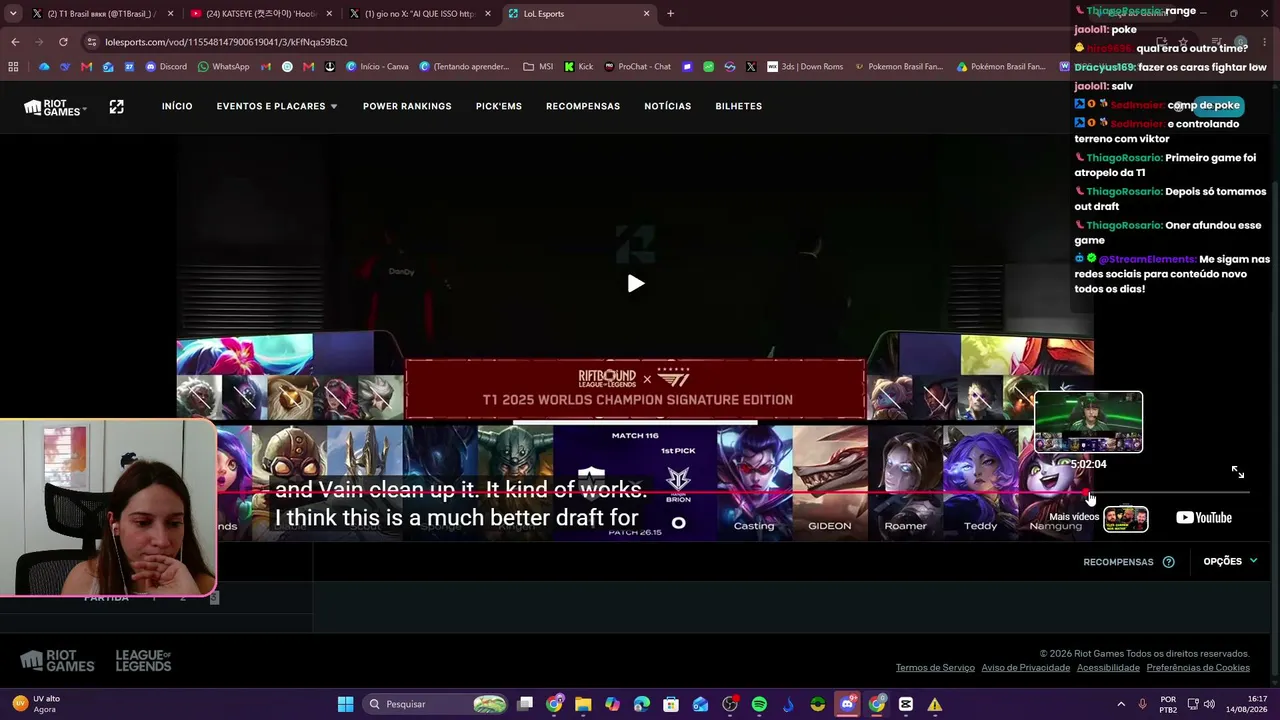Open the POWER RANKINGS page

[407, 106]
